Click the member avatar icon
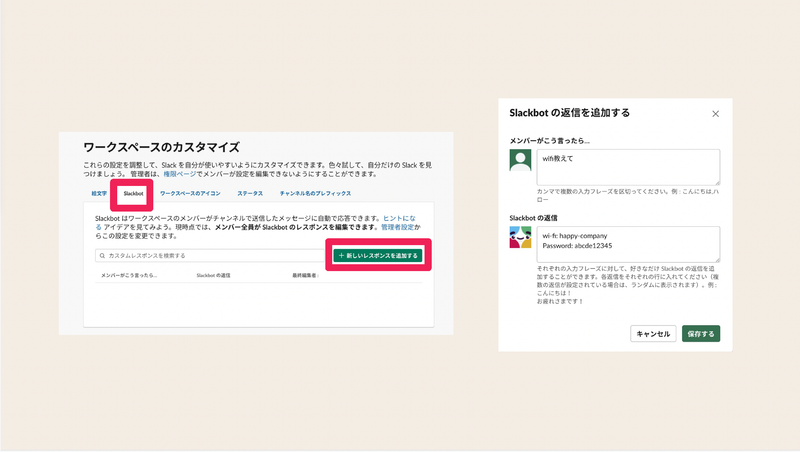The height and width of the screenshot is (452, 800). click(520, 160)
